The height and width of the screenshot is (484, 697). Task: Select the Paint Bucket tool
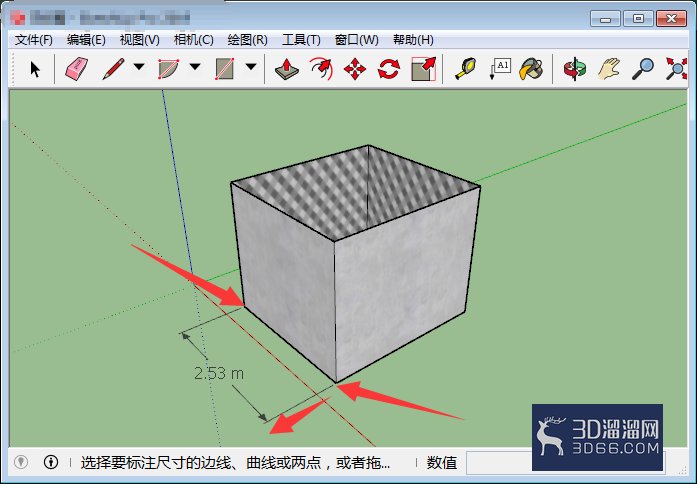(531, 69)
